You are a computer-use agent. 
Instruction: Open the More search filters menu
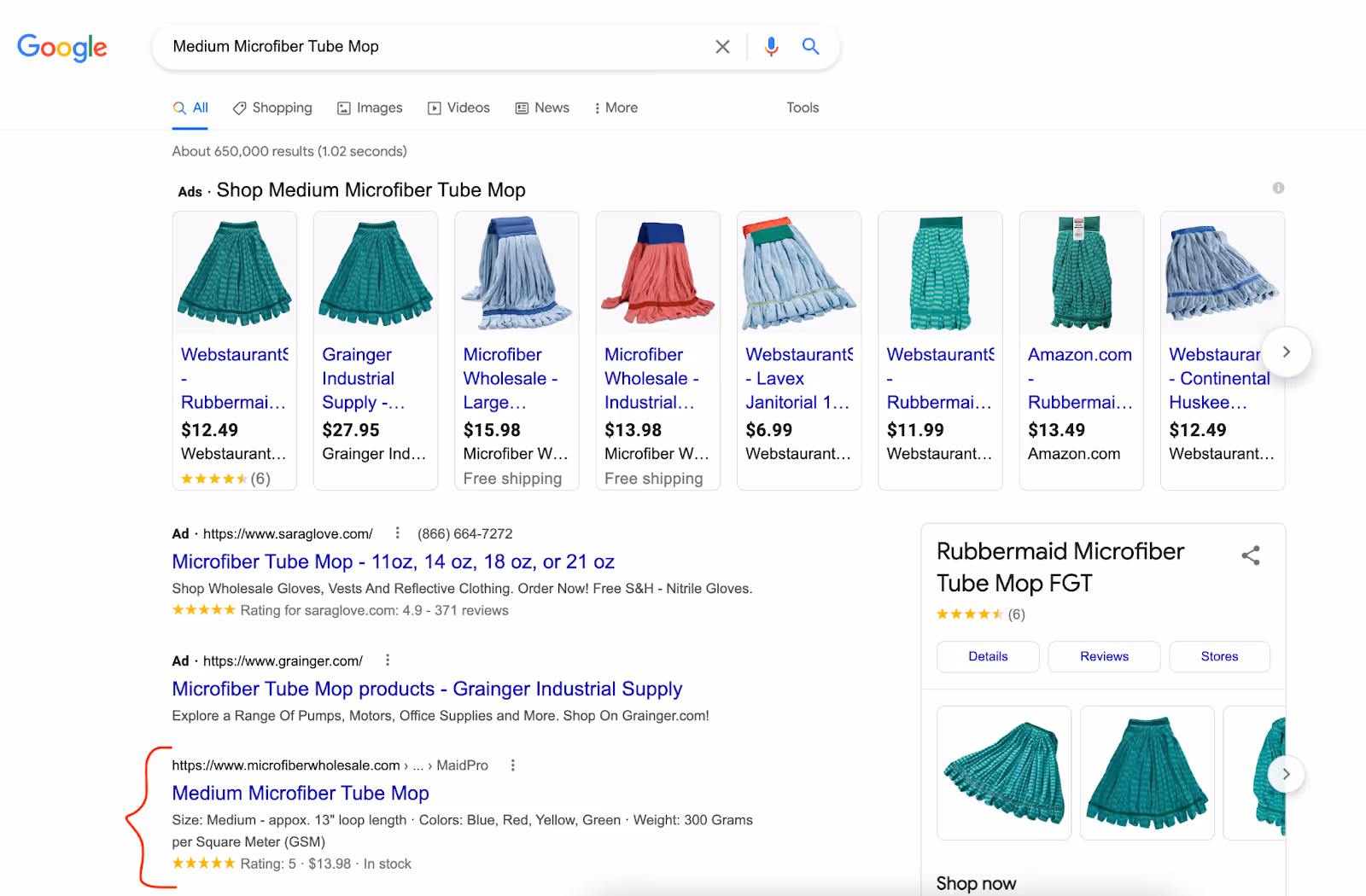coord(616,108)
